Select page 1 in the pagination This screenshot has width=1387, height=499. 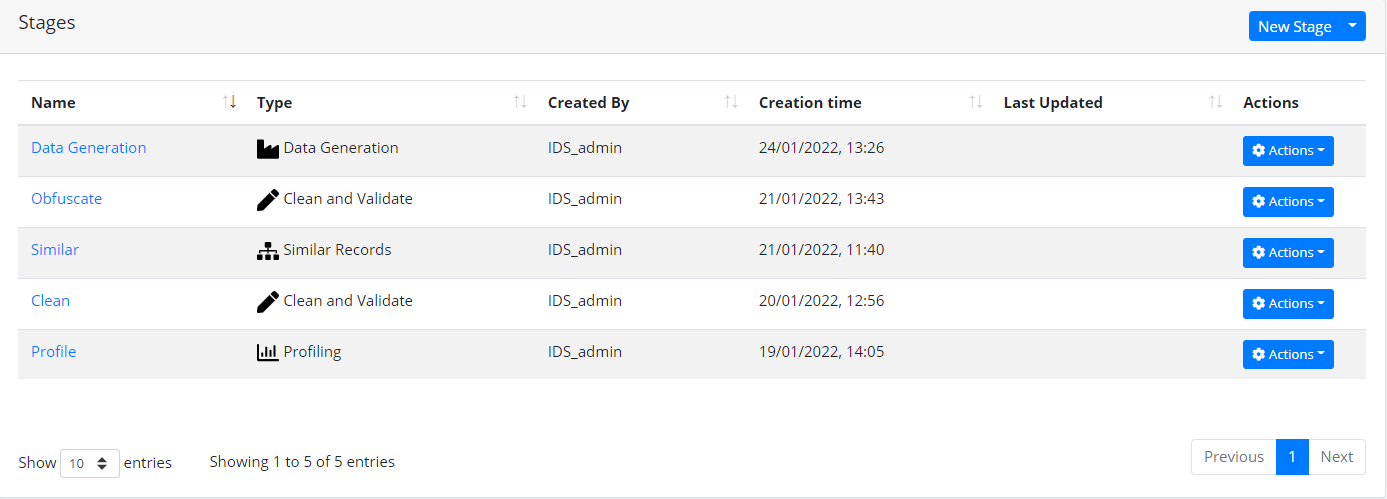pyautogui.click(x=1292, y=457)
